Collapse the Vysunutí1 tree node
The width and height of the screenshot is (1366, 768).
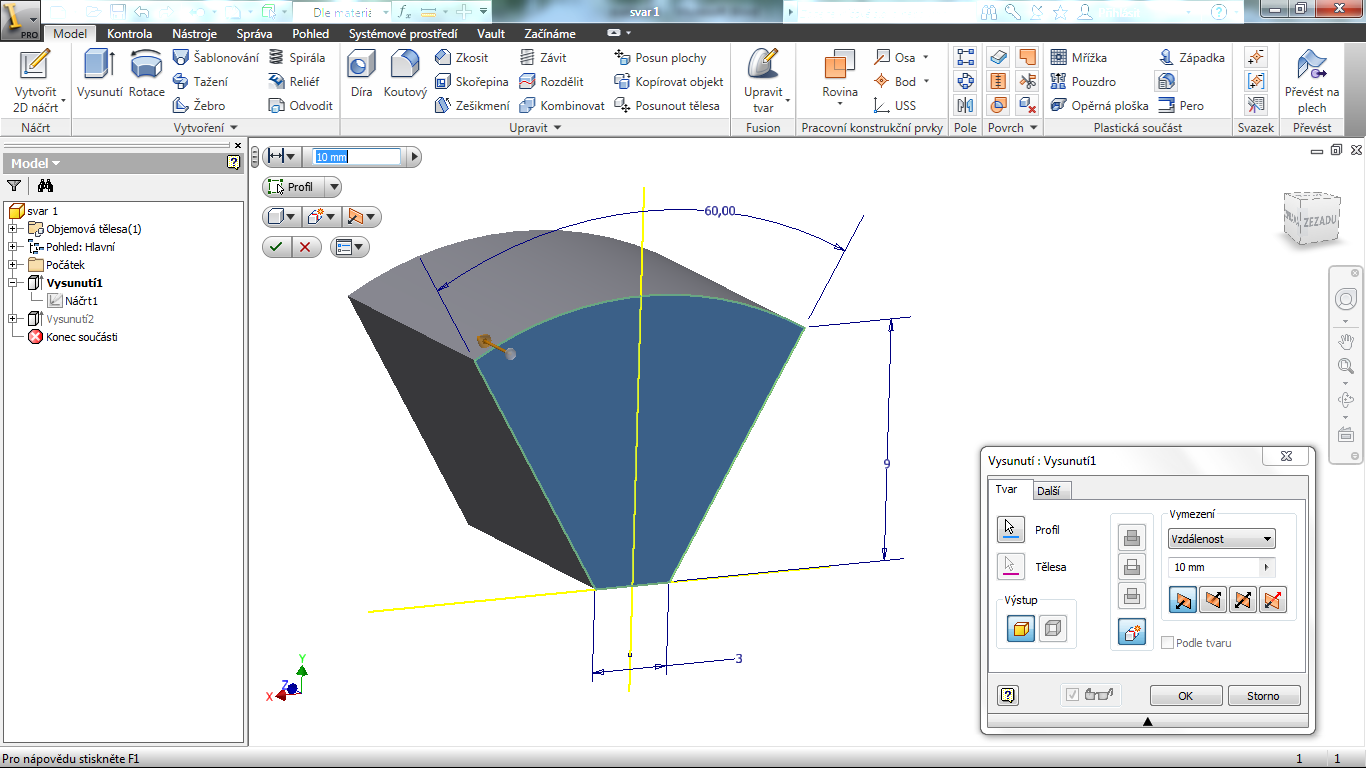click(x=13, y=283)
